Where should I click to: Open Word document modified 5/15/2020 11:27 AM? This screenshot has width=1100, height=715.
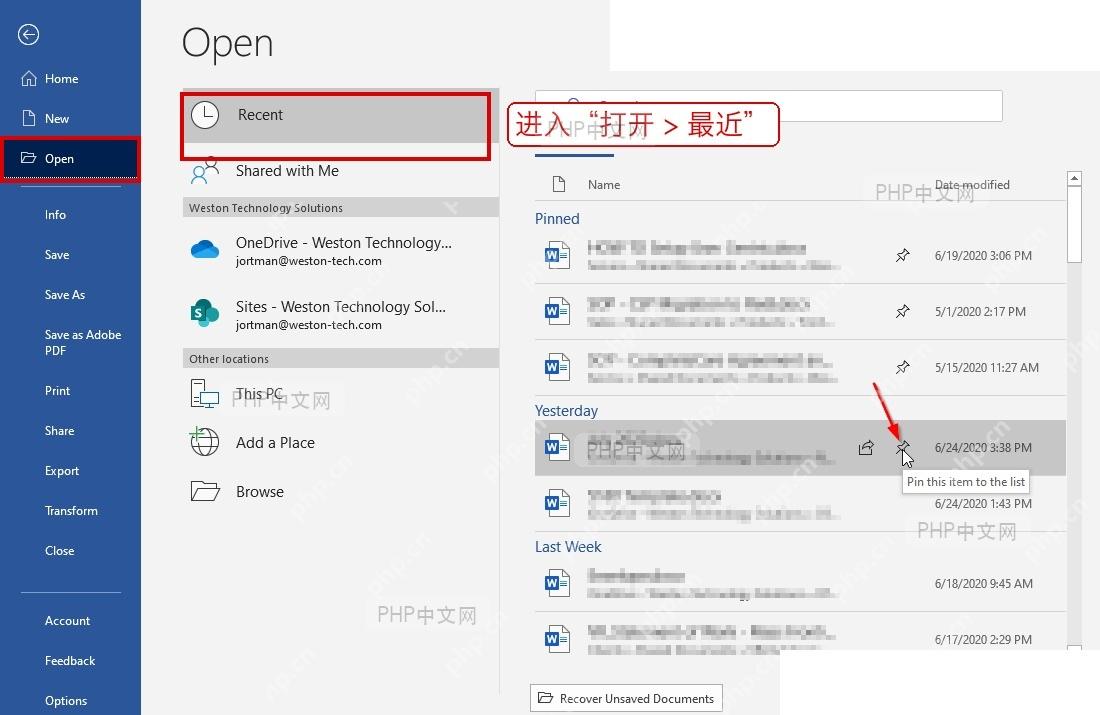[x=800, y=368]
